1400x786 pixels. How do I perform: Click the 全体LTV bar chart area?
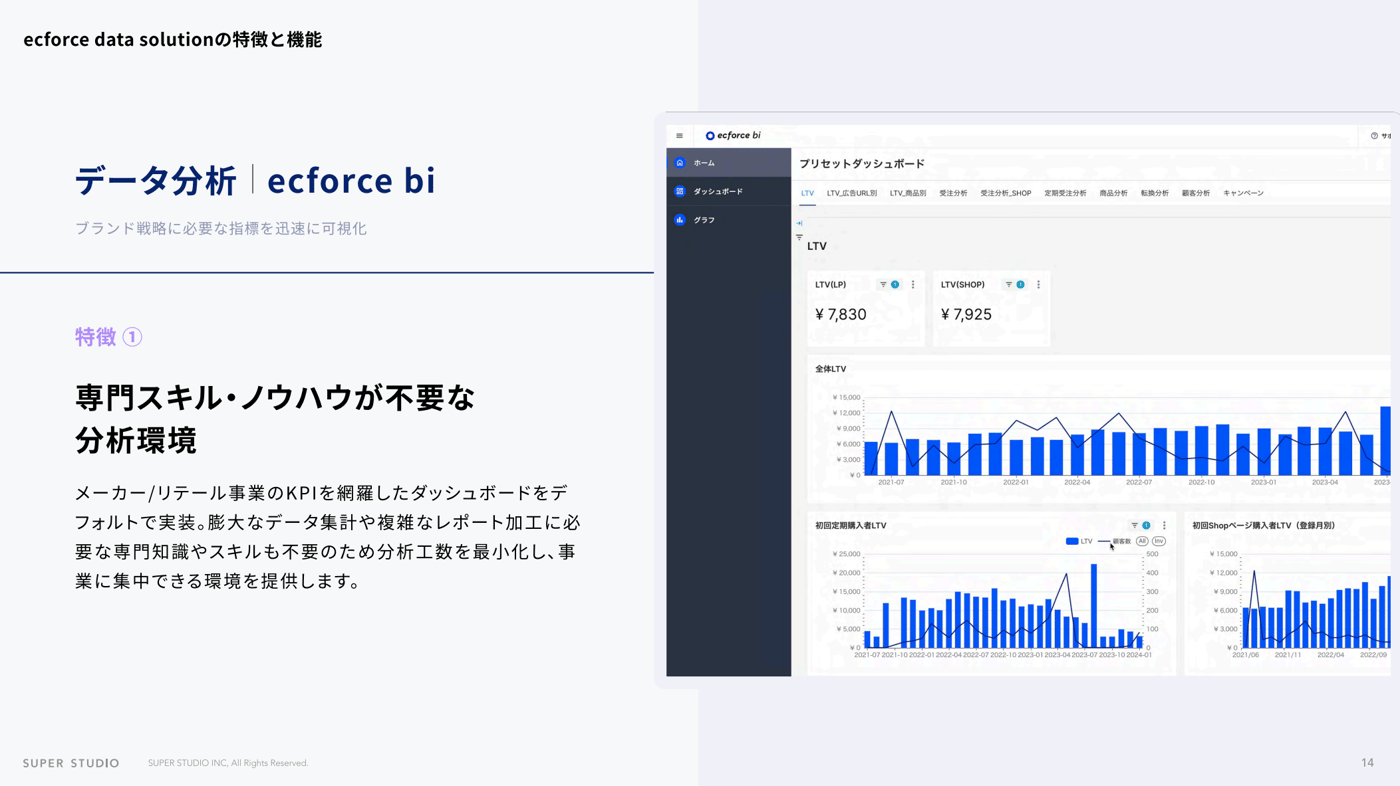(1126, 437)
